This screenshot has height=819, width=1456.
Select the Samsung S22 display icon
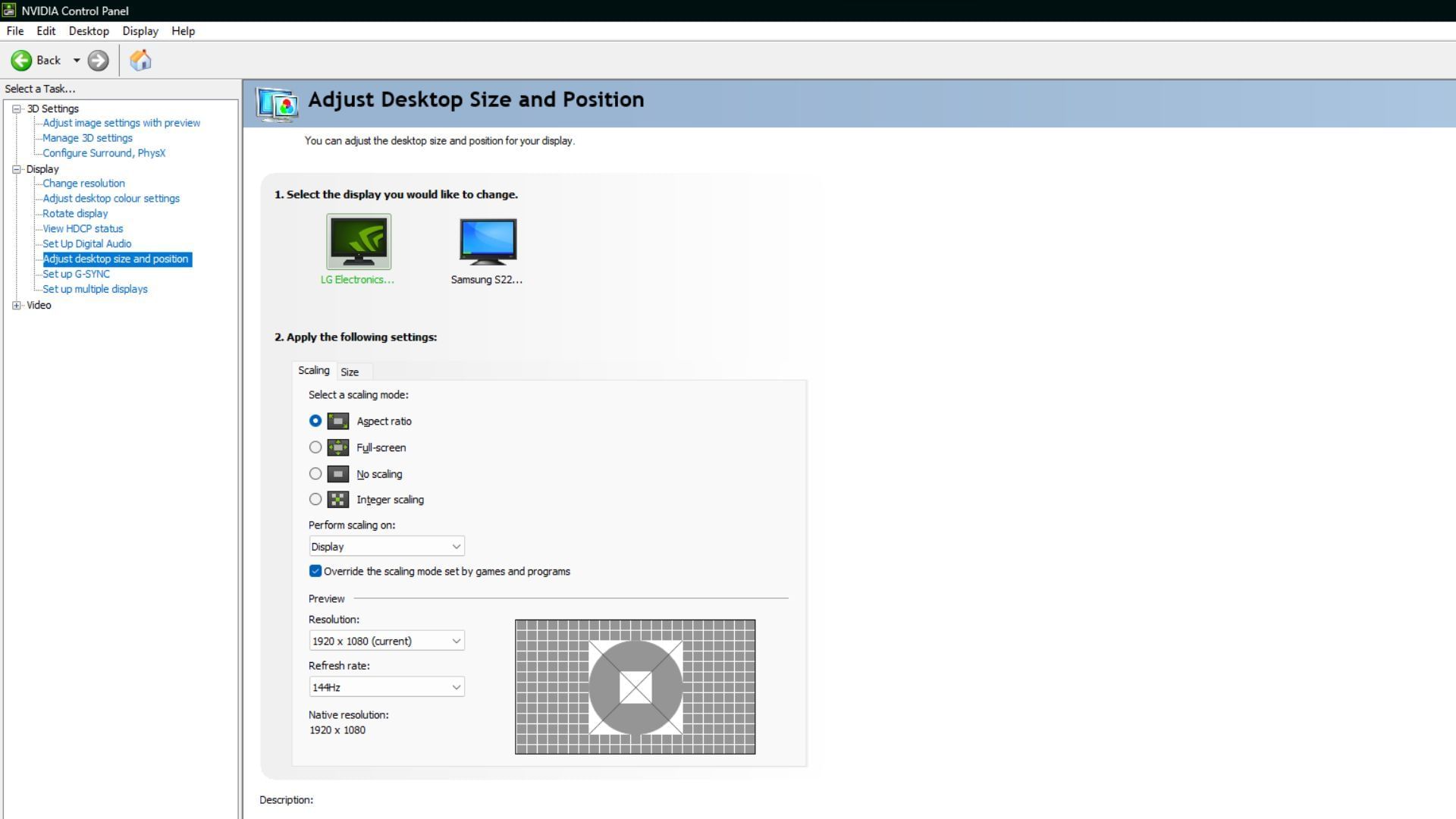486,241
